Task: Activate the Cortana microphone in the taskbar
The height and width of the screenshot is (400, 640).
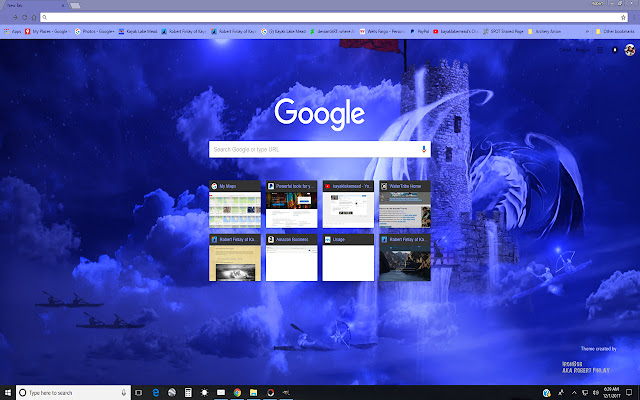Action: [x=124, y=393]
